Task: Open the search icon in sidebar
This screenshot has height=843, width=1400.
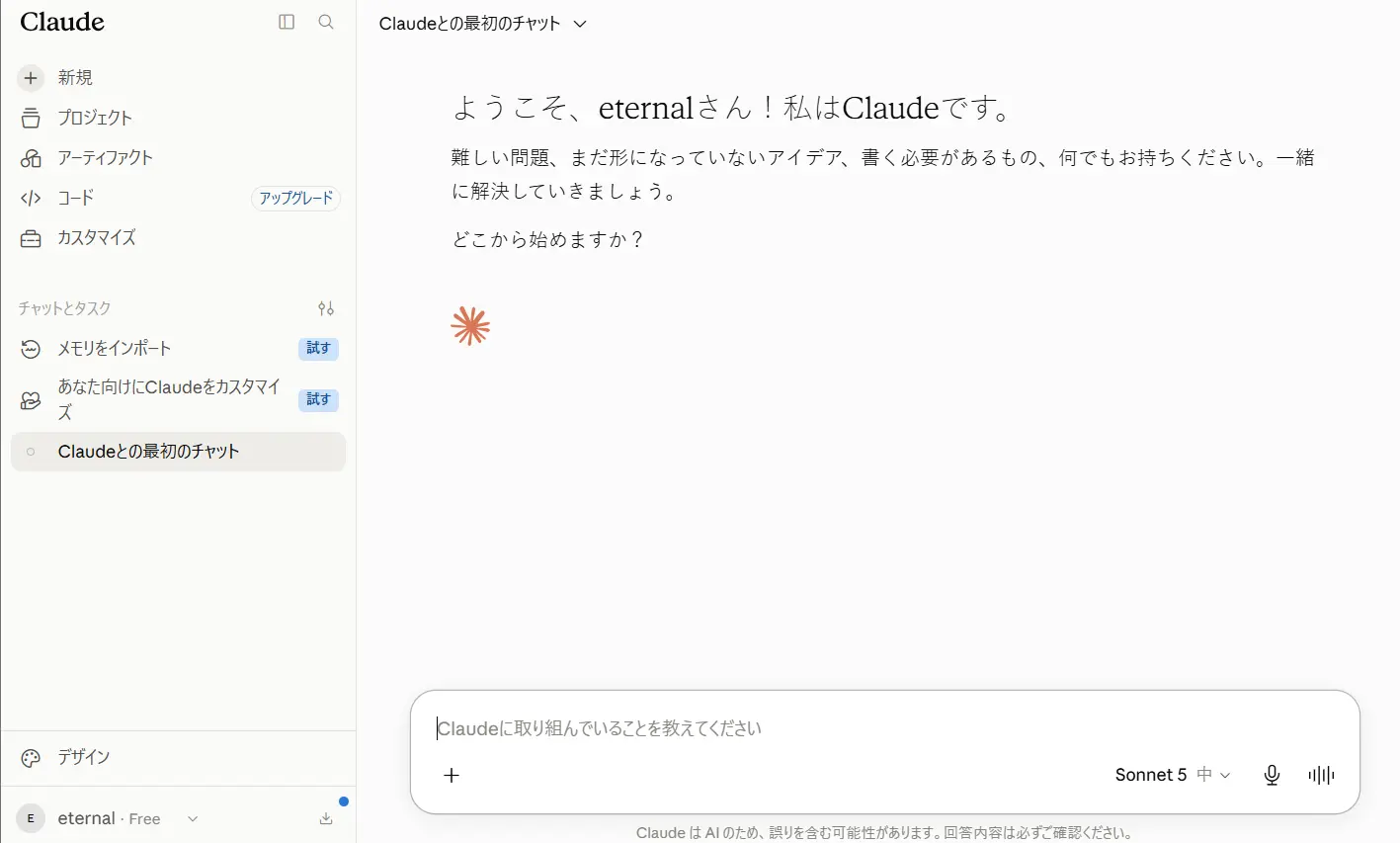Action: (x=326, y=22)
